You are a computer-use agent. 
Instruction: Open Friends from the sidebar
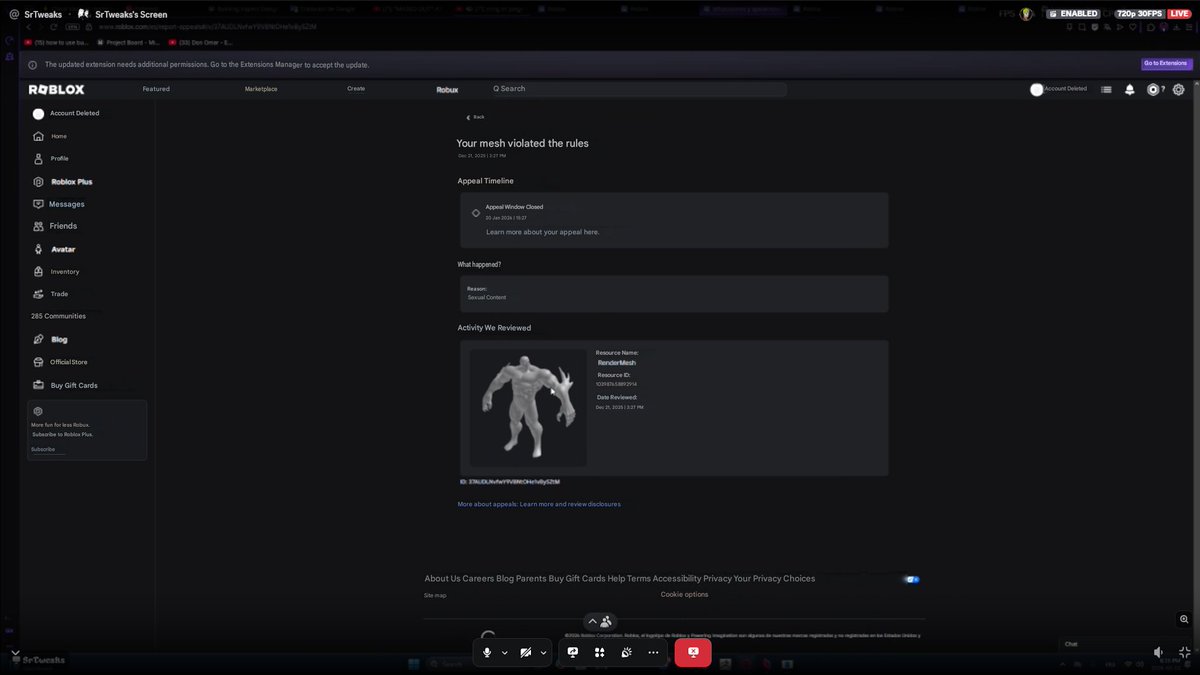pos(54,226)
